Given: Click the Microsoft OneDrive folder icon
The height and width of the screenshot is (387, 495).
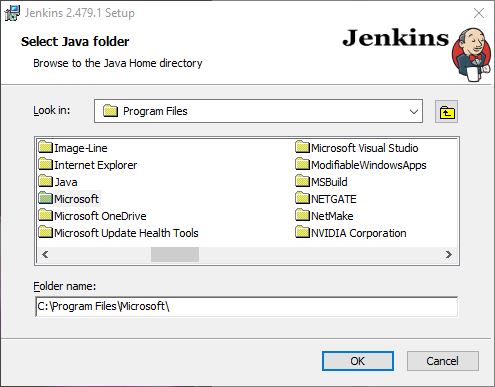Looking at the screenshot, I should click(x=46, y=215).
